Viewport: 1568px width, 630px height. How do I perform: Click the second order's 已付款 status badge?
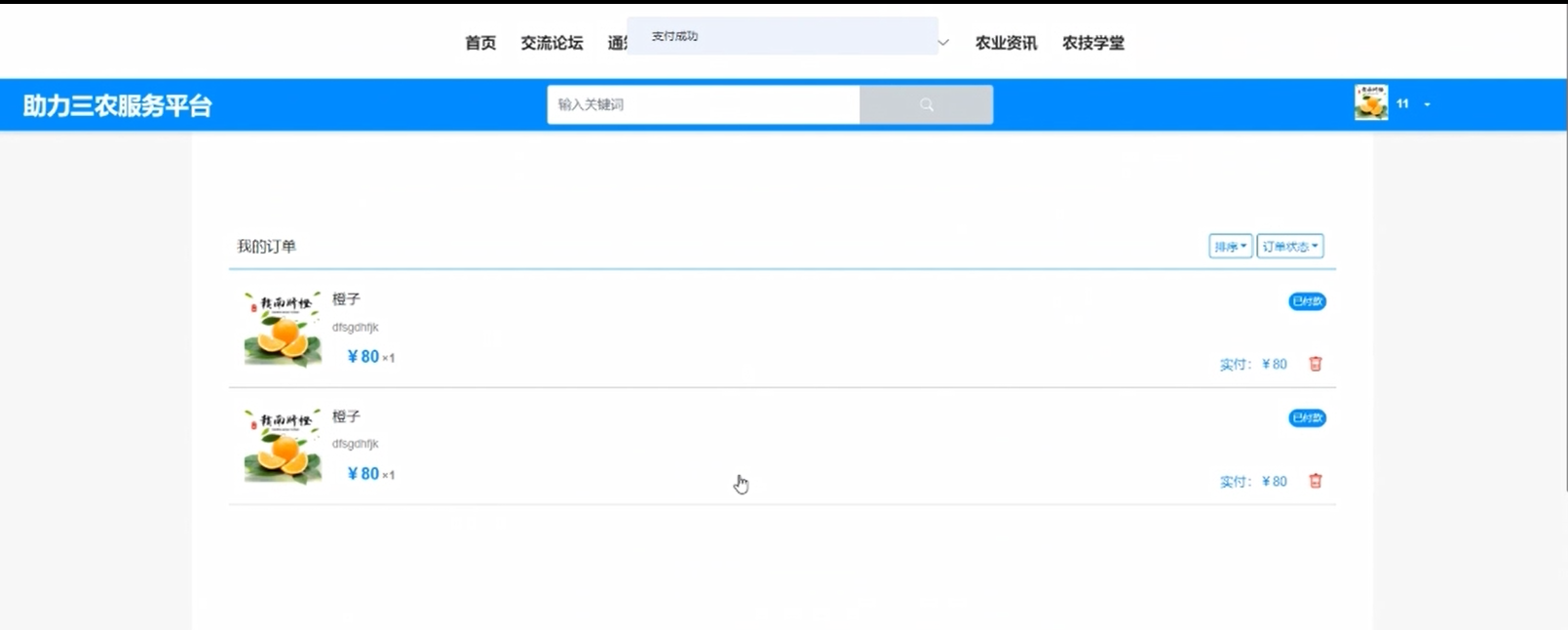[x=1307, y=418]
